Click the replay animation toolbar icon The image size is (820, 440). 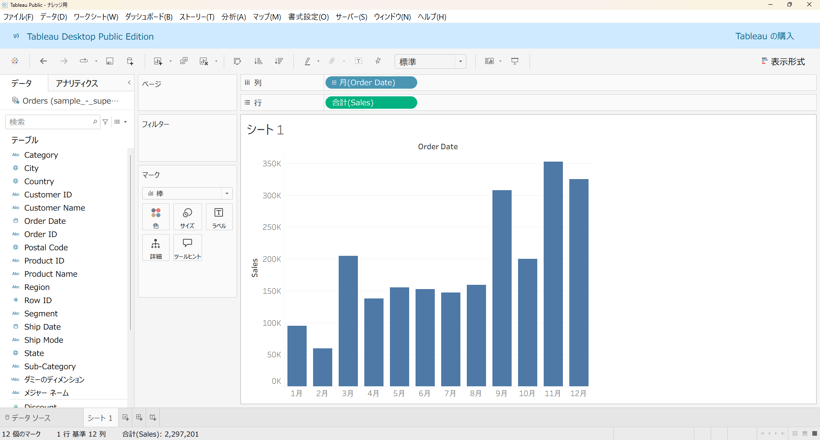(x=84, y=61)
